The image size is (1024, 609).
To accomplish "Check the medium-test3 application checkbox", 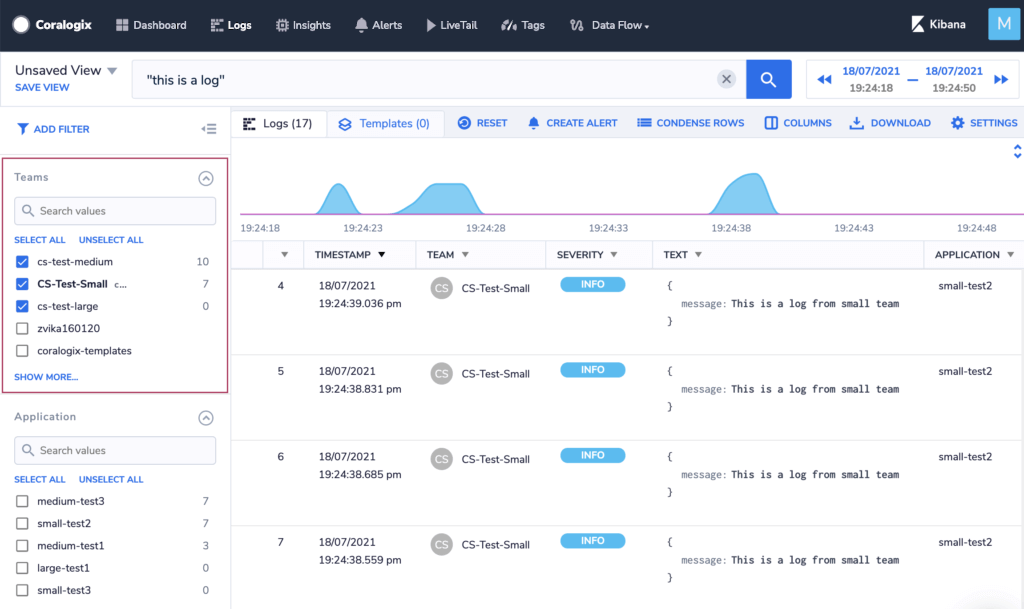I will (x=22, y=501).
